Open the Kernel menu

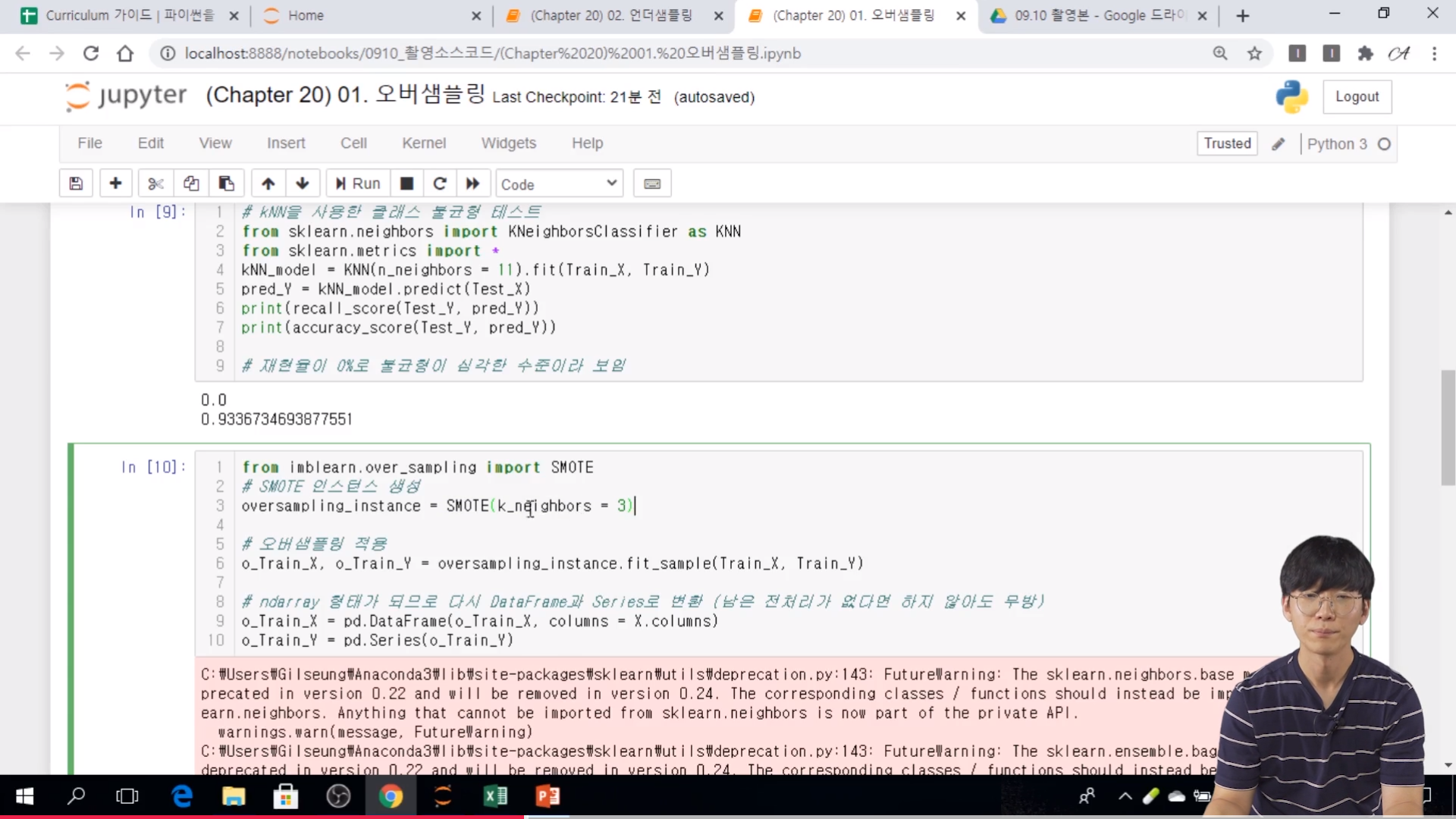click(x=423, y=143)
